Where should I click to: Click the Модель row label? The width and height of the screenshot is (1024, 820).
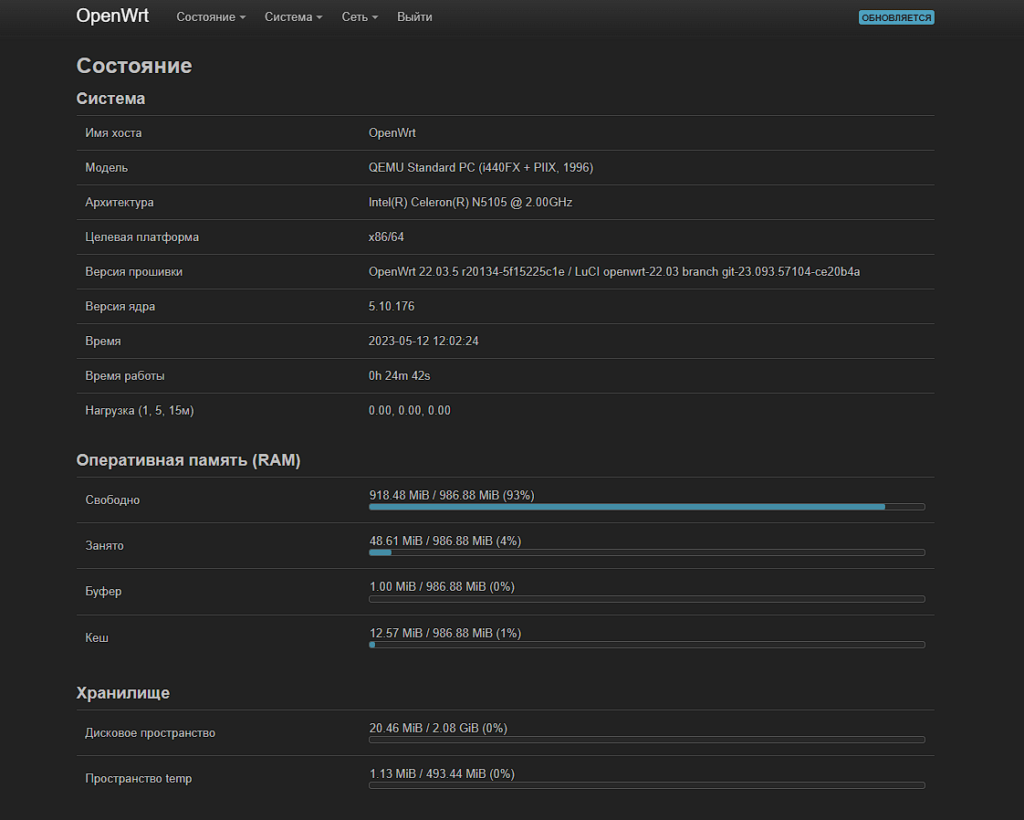[106, 167]
